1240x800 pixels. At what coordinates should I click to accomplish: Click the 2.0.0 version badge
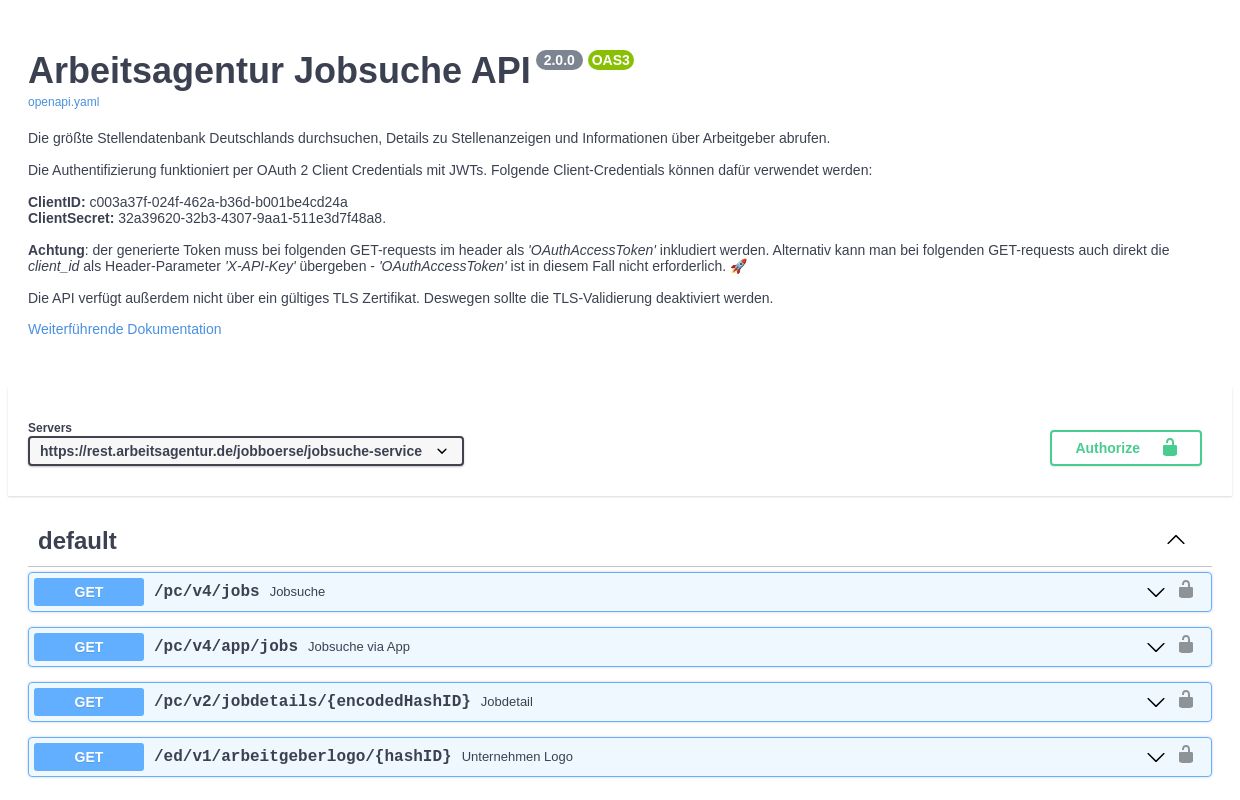coord(559,60)
